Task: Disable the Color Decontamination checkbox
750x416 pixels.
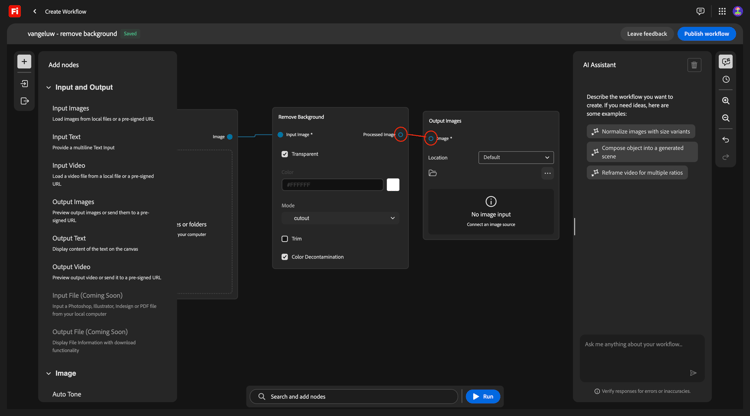Action: [x=285, y=257]
